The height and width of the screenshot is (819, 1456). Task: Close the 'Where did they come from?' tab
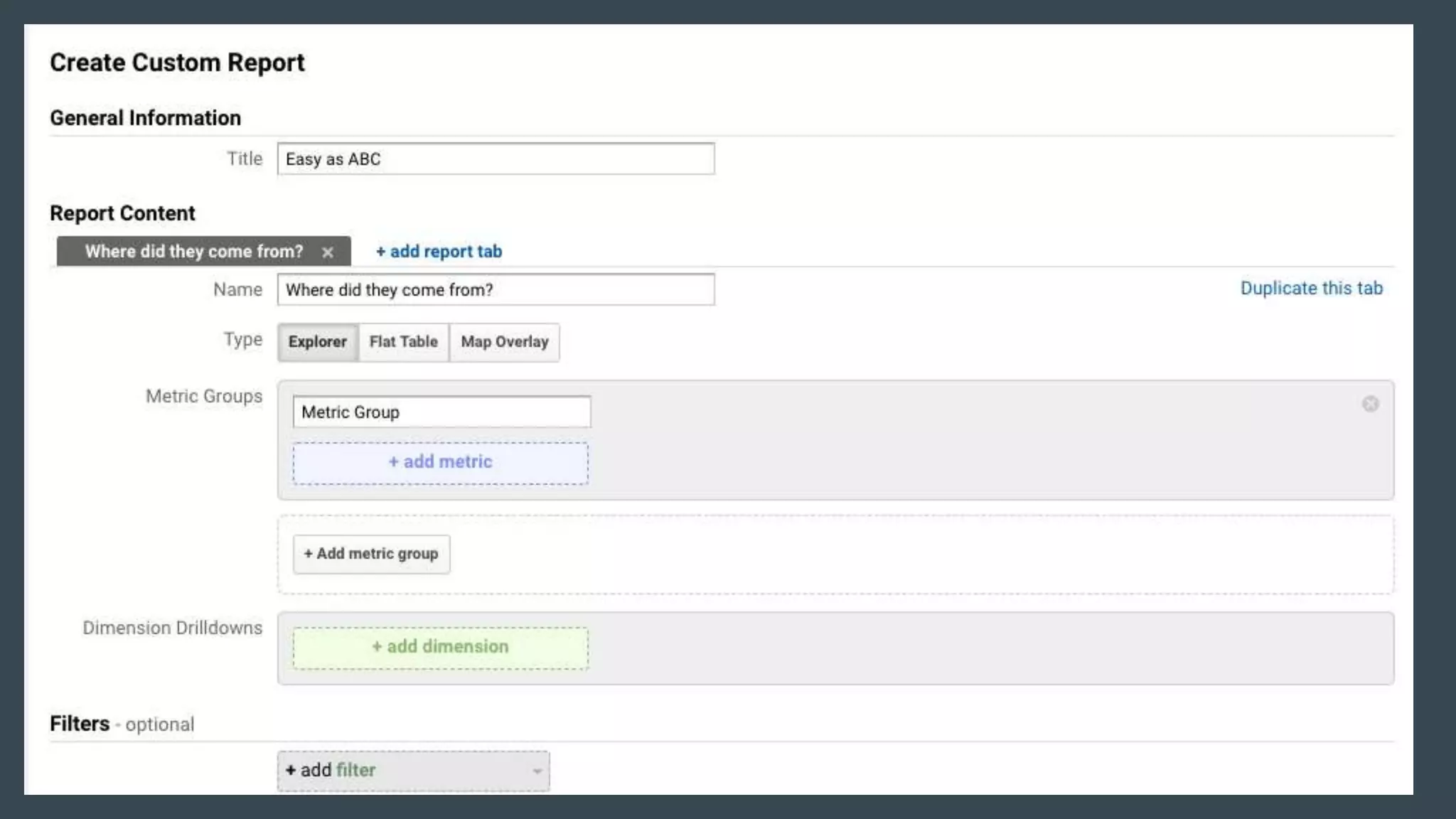pos(327,252)
